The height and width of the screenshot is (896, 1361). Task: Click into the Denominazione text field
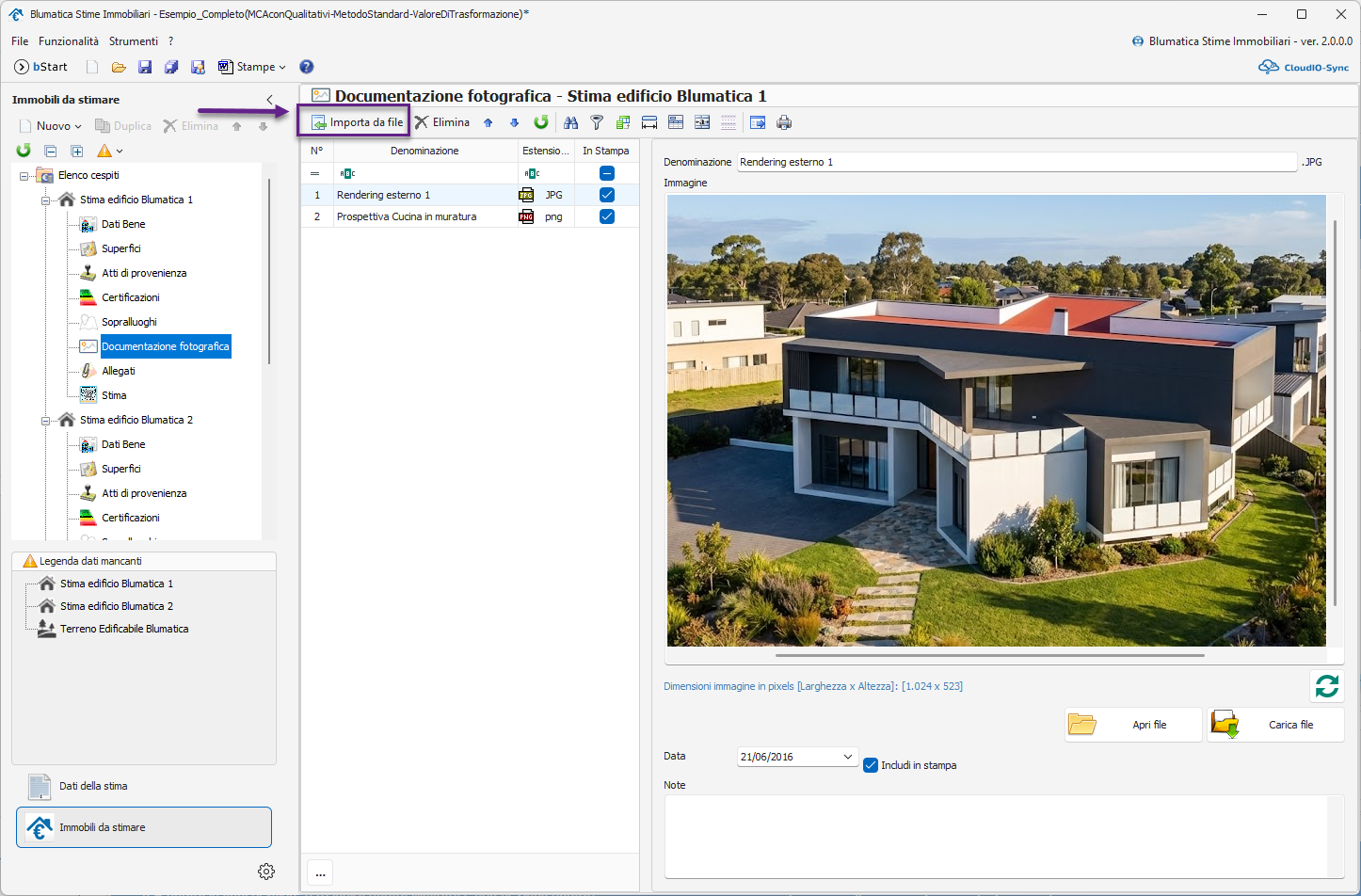[x=1017, y=162]
